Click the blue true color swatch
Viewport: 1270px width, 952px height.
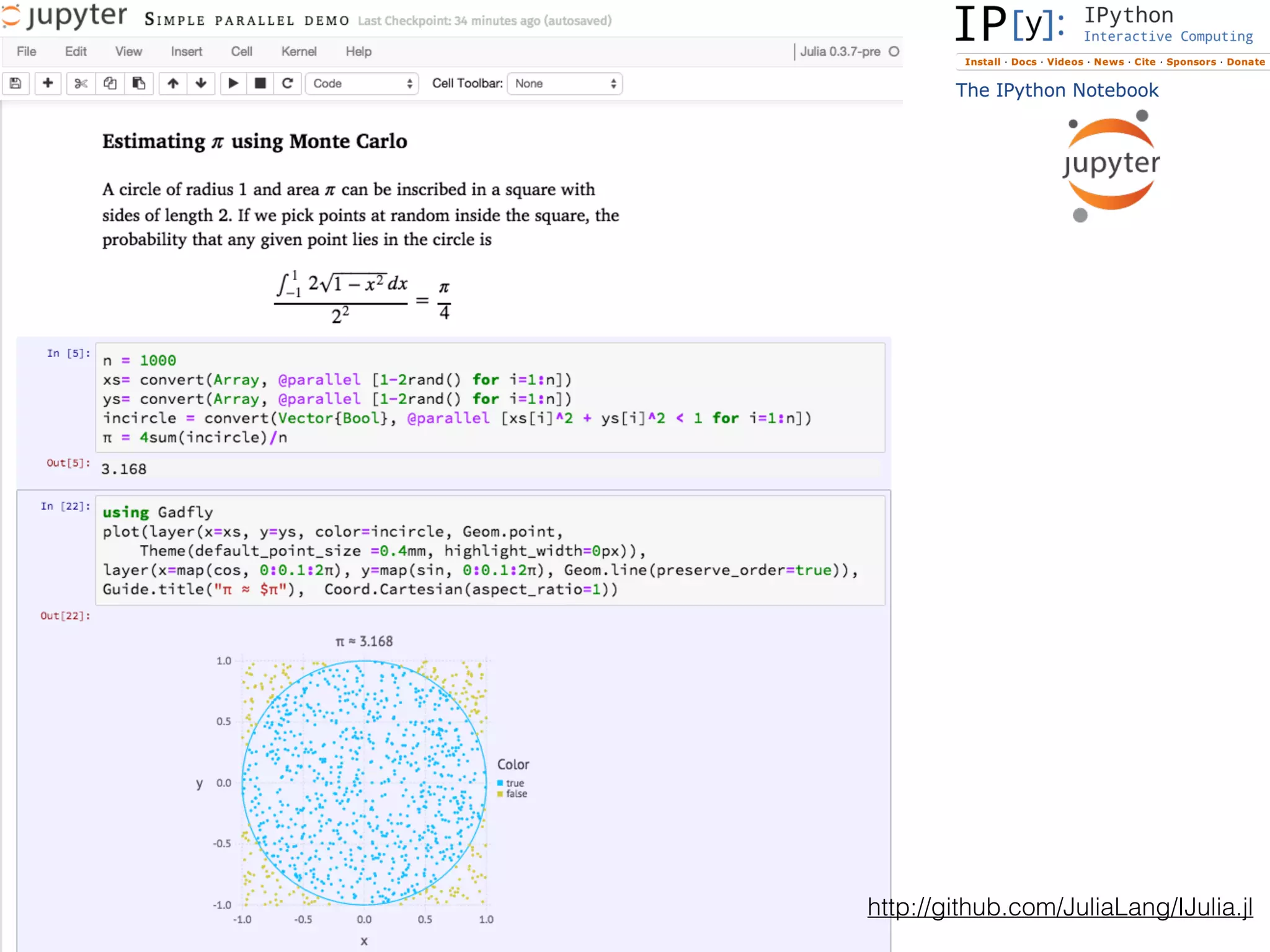tap(500, 783)
